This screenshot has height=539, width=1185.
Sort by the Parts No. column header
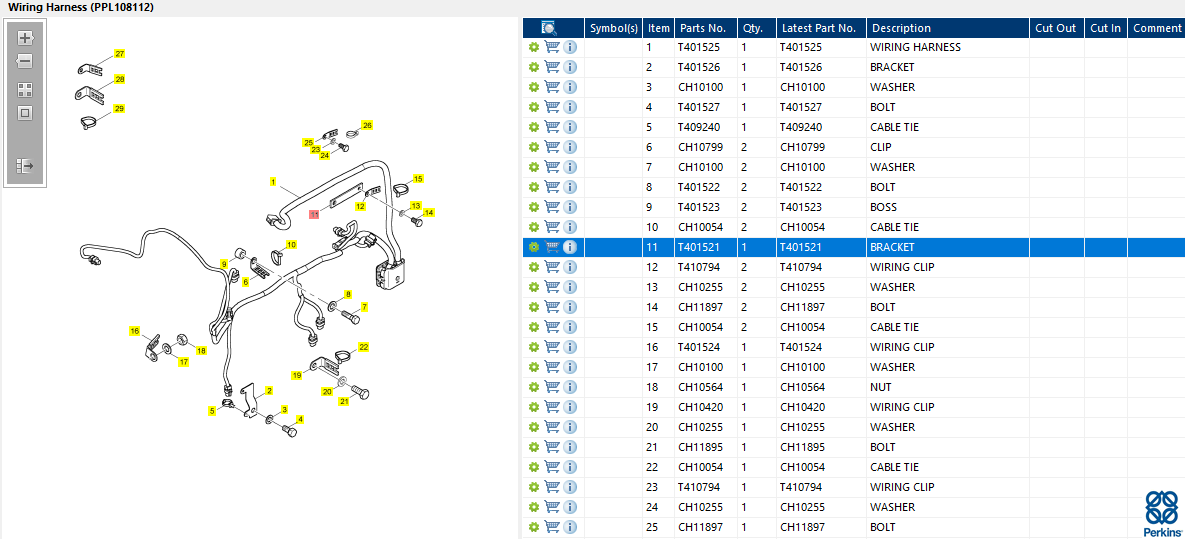pos(702,28)
